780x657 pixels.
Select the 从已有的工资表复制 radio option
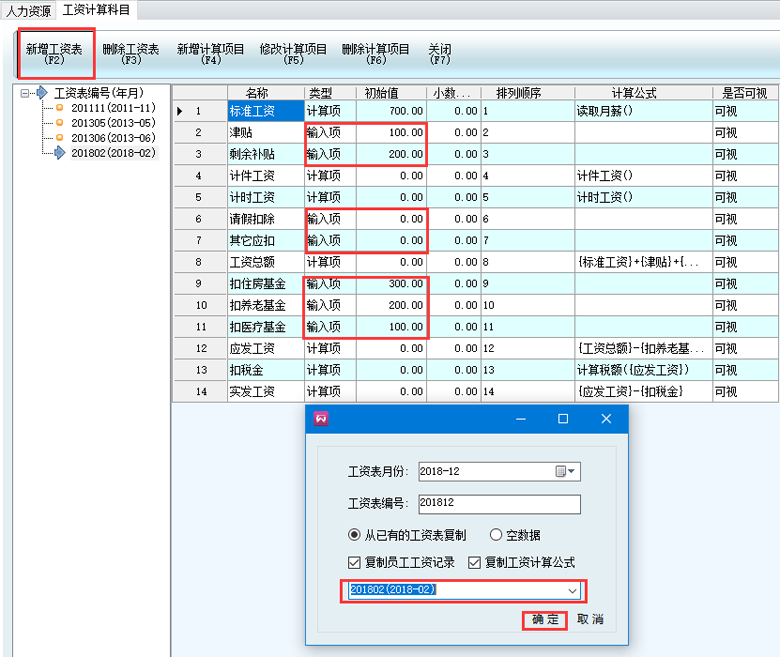tap(354, 535)
